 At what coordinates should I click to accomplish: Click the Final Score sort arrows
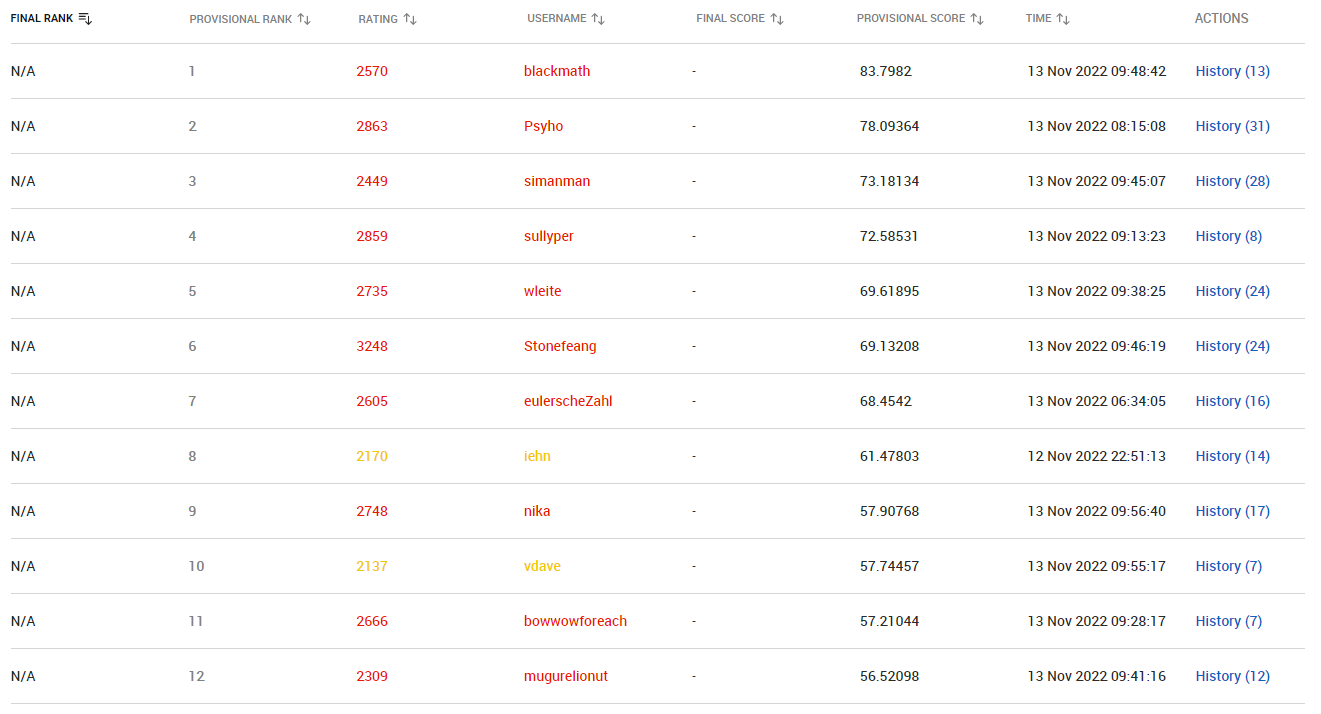click(777, 19)
